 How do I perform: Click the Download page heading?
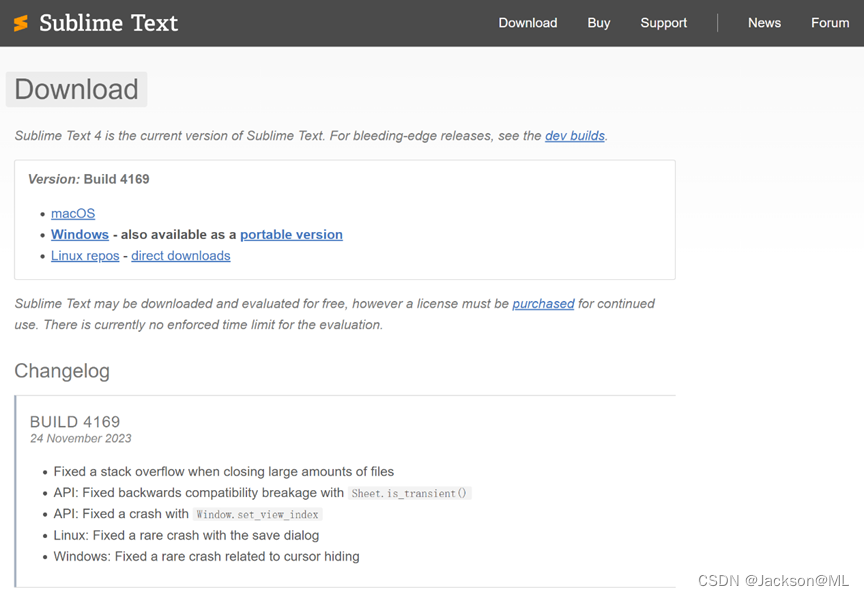tap(76, 89)
